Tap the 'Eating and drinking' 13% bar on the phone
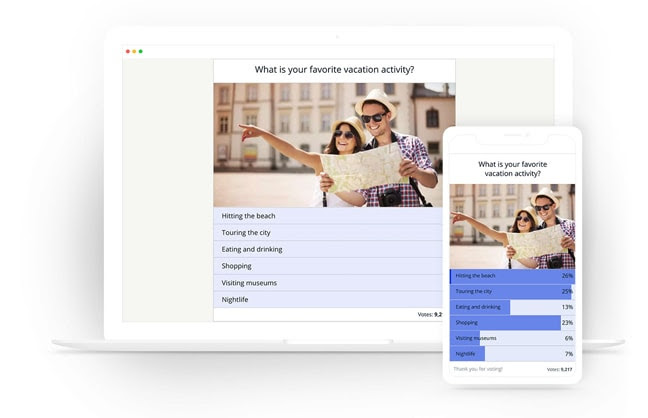 tap(512, 307)
